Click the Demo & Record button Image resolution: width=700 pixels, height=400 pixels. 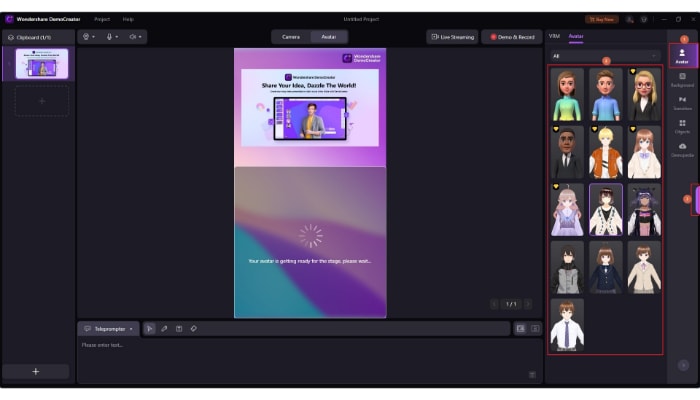[512, 37]
